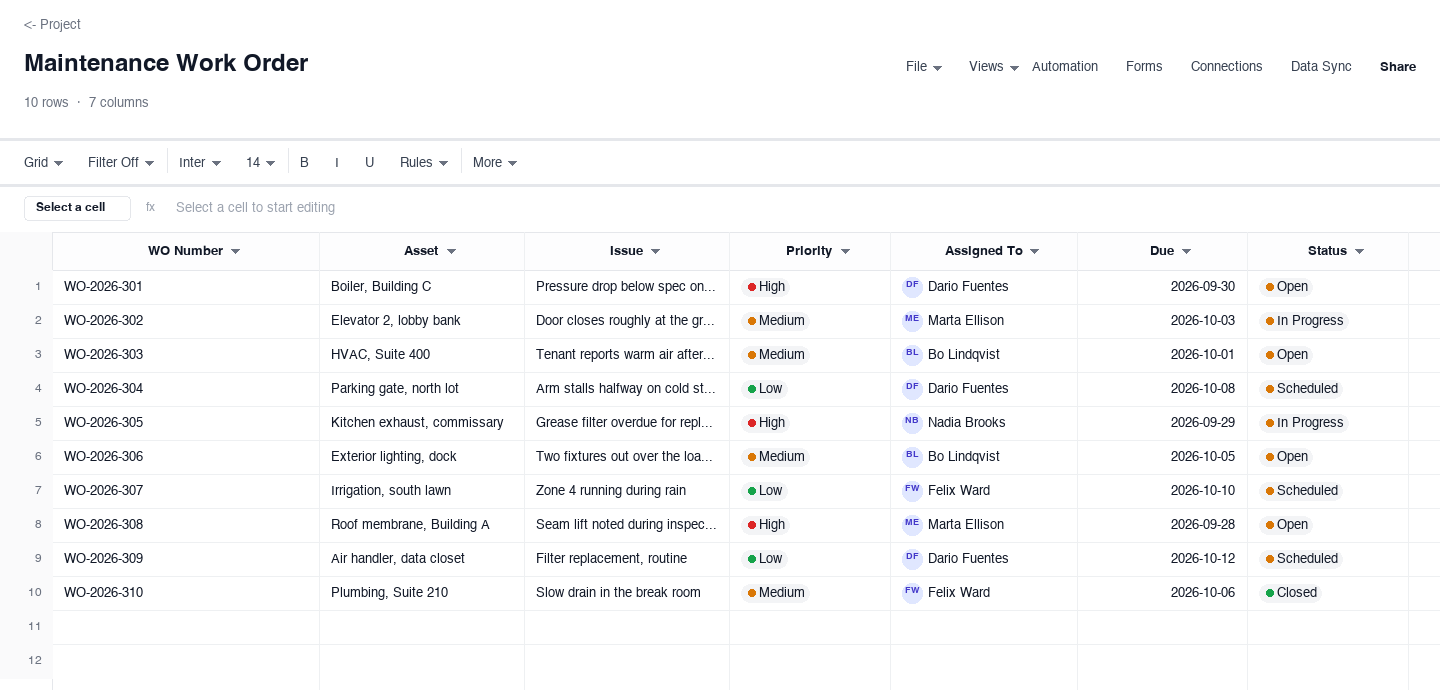
Task: Open Forms from the top menu
Action: click(x=1144, y=67)
